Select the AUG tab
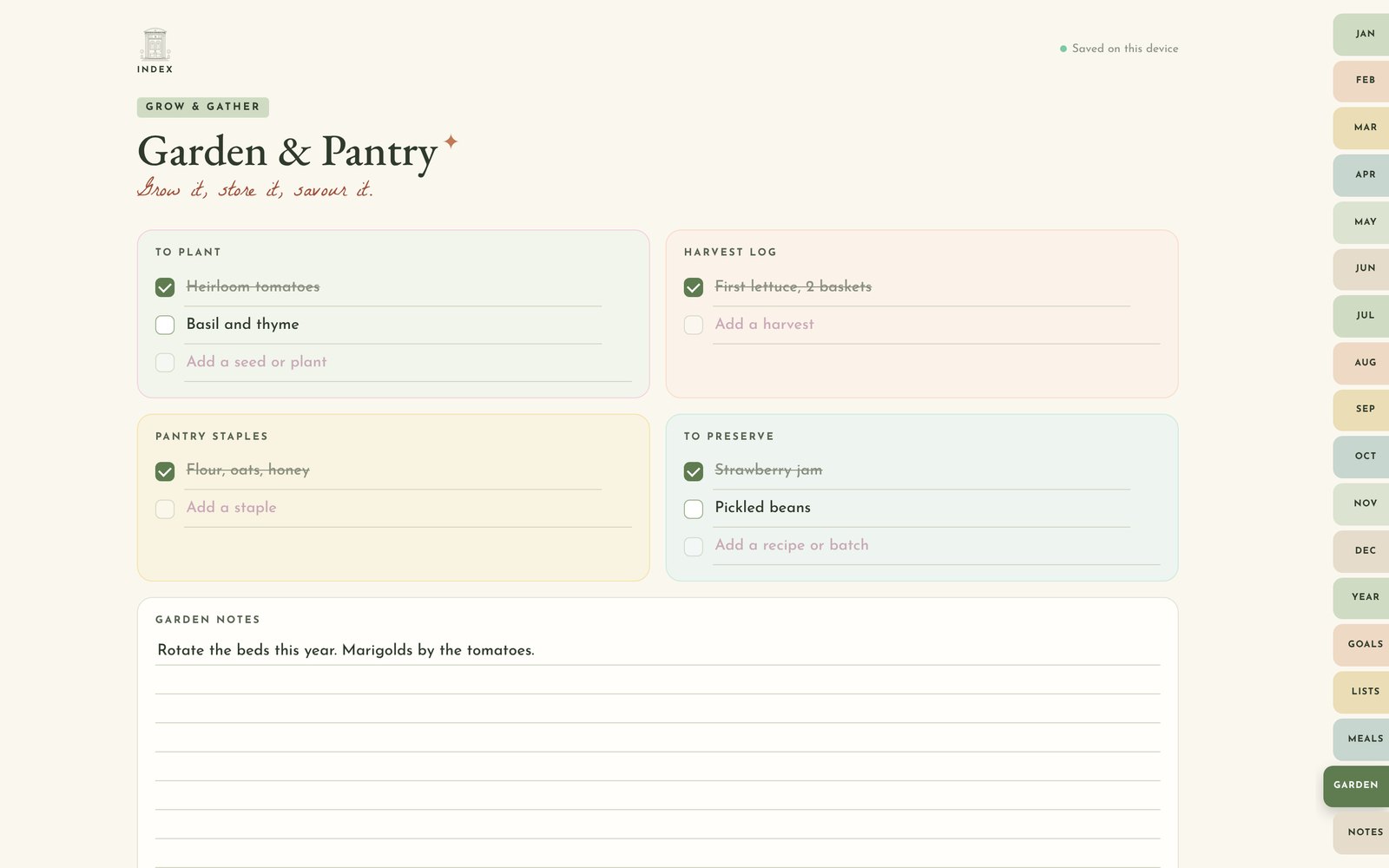This screenshot has height=868, width=1389. 1361,363
